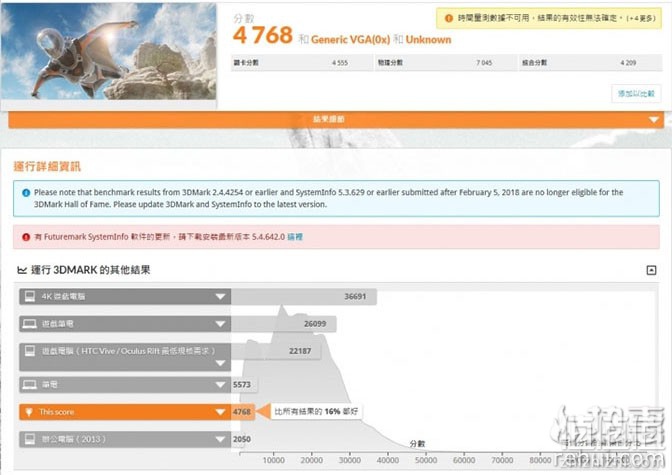Click the trophy icon in This score row
Image resolution: width=672 pixels, height=475 pixels.
(29, 412)
